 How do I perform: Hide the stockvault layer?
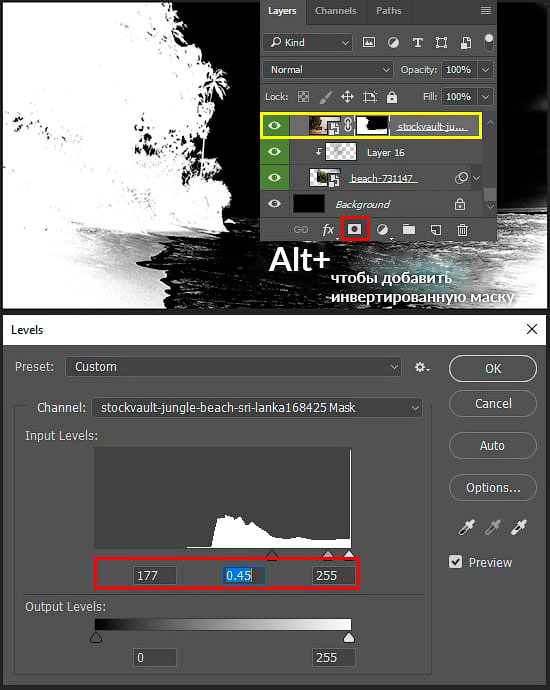pos(275,126)
